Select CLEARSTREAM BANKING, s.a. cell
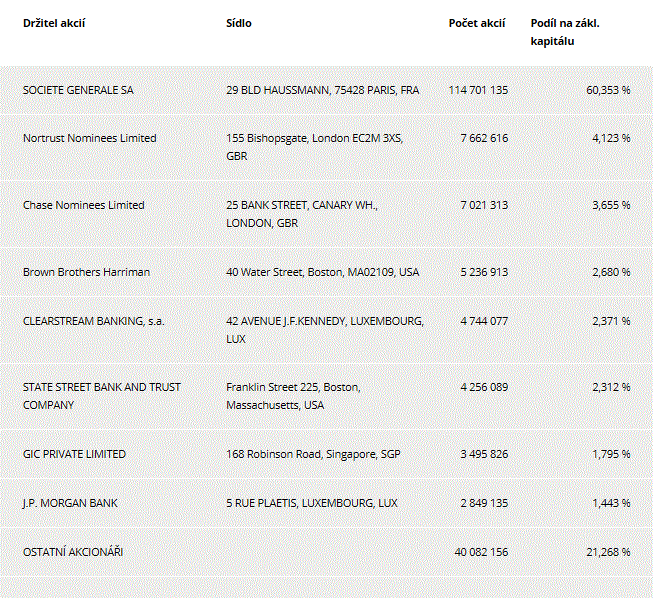 [x=94, y=321]
